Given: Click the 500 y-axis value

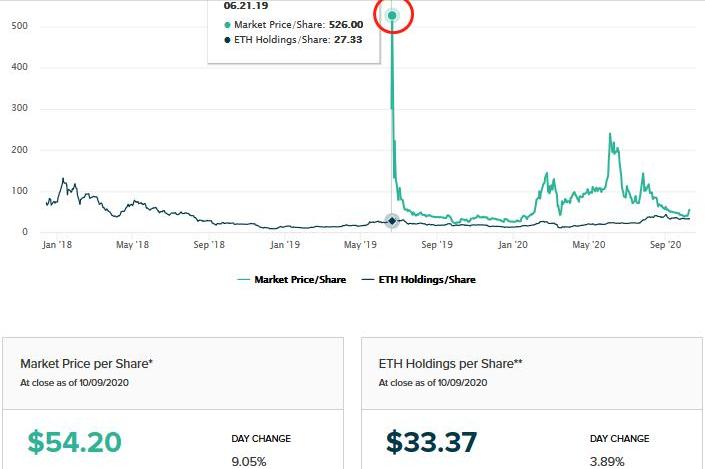Looking at the screenshot, I should click(19, 26).
